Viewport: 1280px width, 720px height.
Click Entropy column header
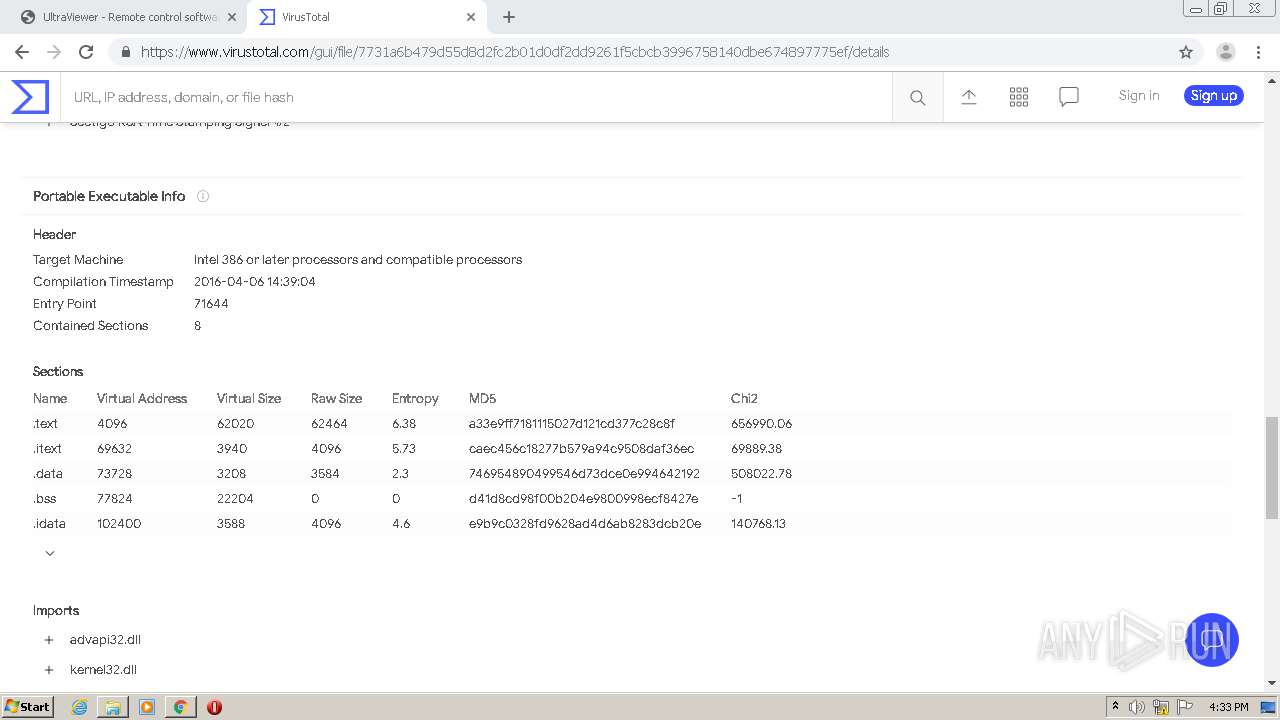click(x=416, y=398)
